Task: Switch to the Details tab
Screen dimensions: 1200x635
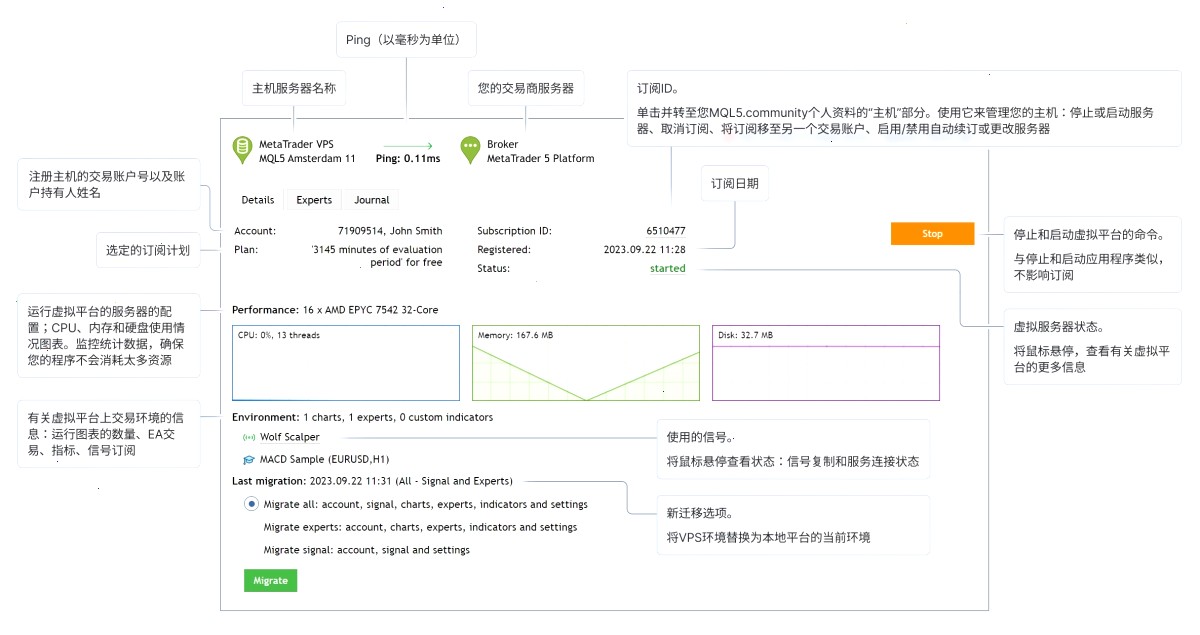Action: (258, 200)
